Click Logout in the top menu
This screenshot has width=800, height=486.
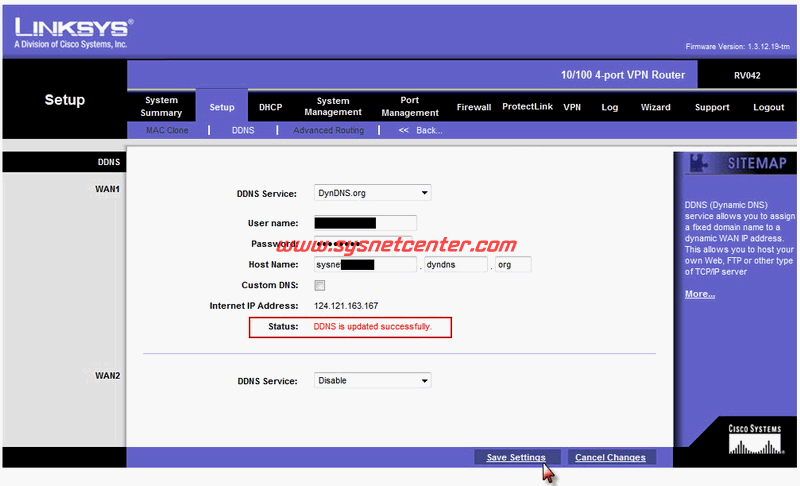768,107
